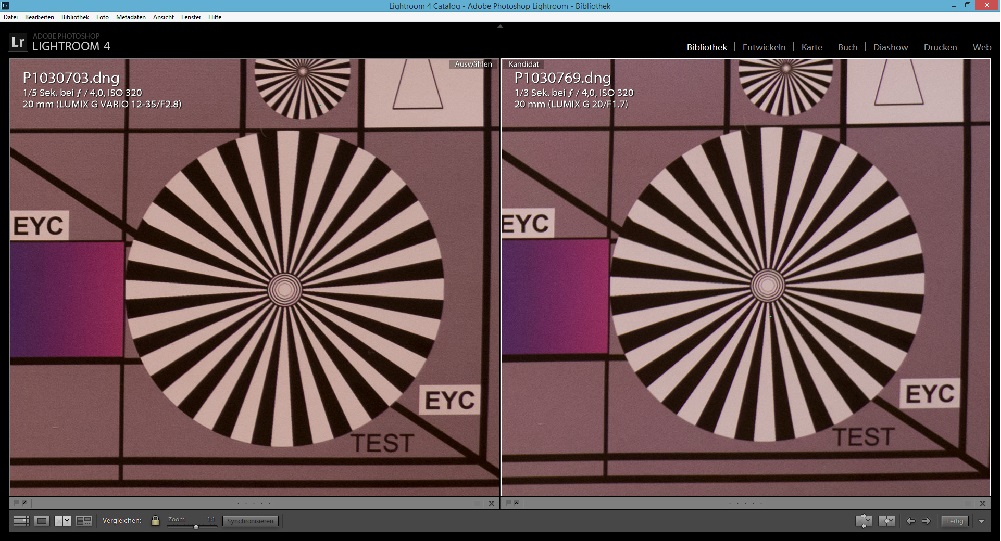Select the Compare view XY icon
The height and width of the screenshot is (541, 1001).
pos(63,521)
